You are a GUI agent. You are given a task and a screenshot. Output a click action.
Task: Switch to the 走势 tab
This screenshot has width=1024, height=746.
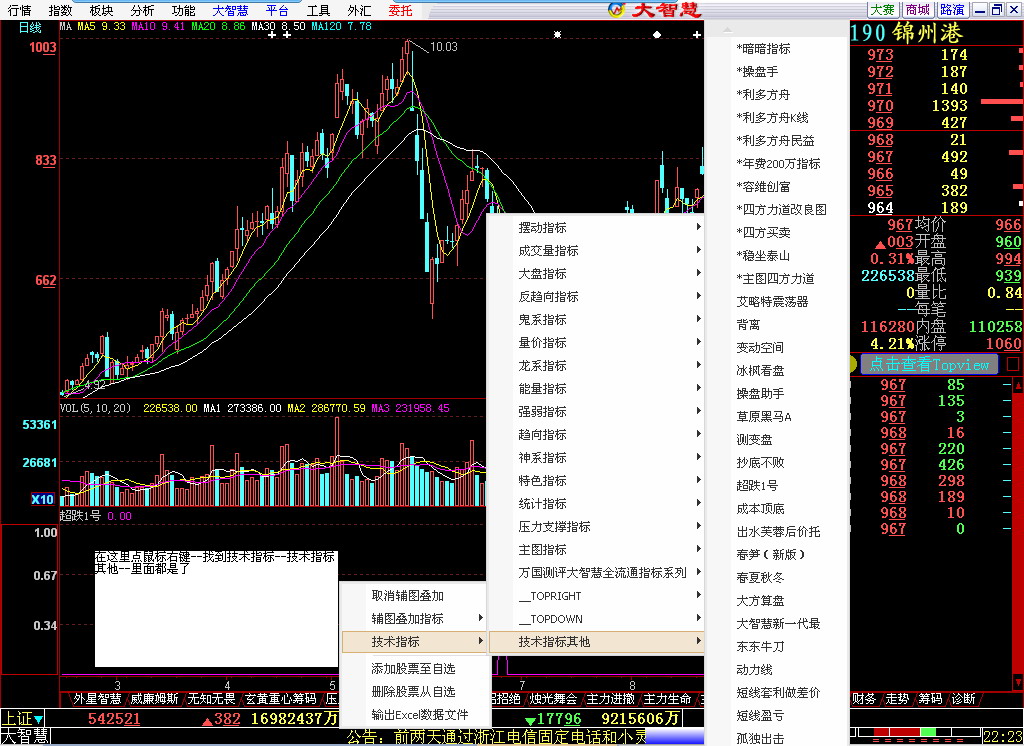pos(897,699)
